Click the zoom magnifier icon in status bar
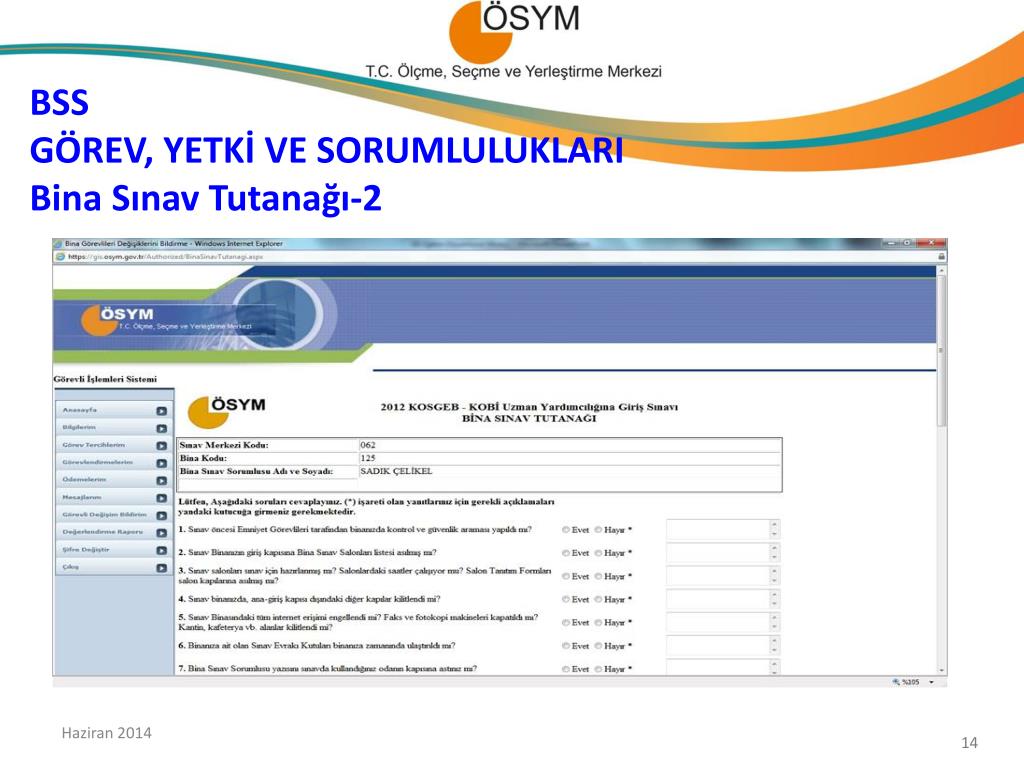This screenshot has width=1024, height=768. click(896, 682)
